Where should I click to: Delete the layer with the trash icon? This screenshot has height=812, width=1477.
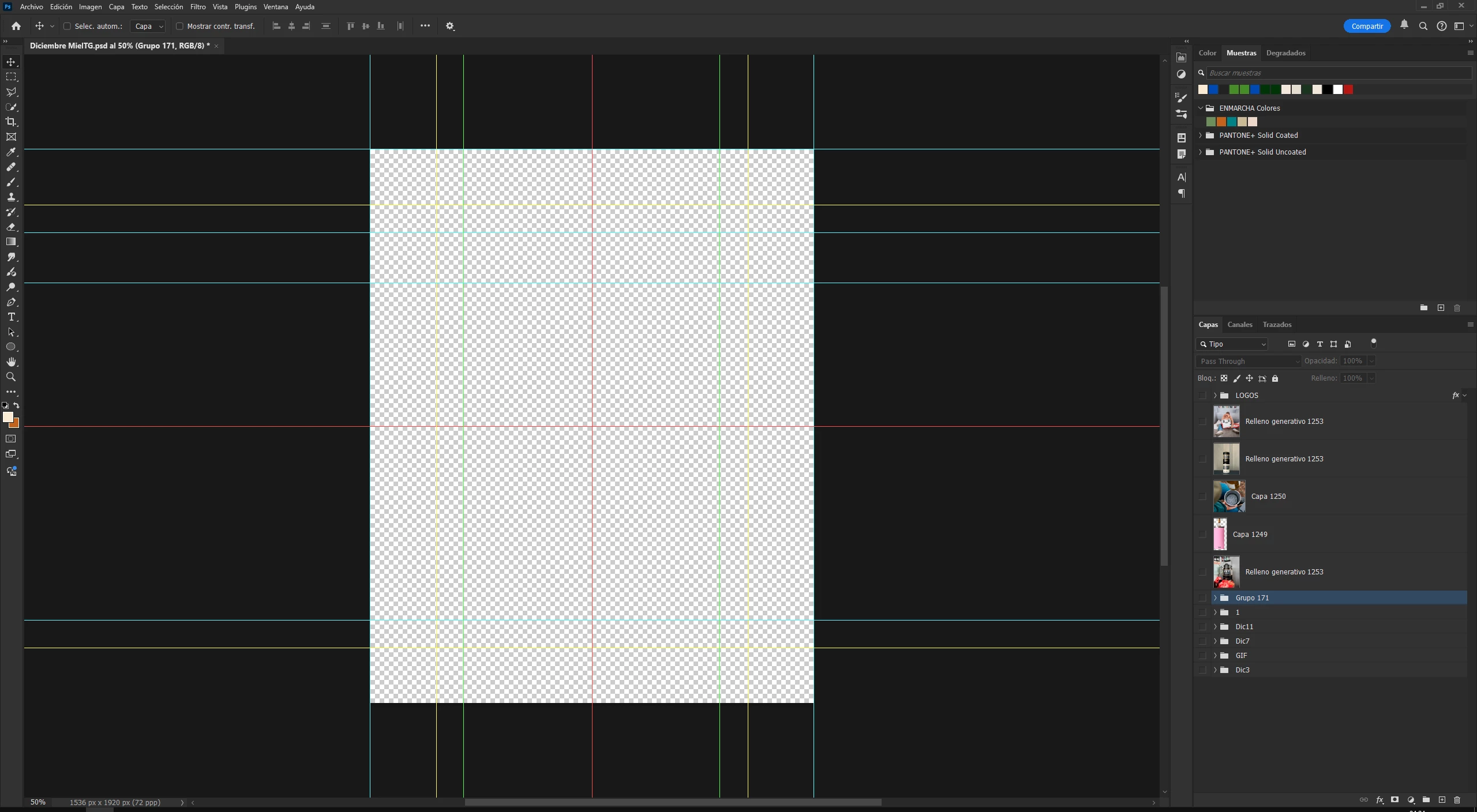(1457, 800)
